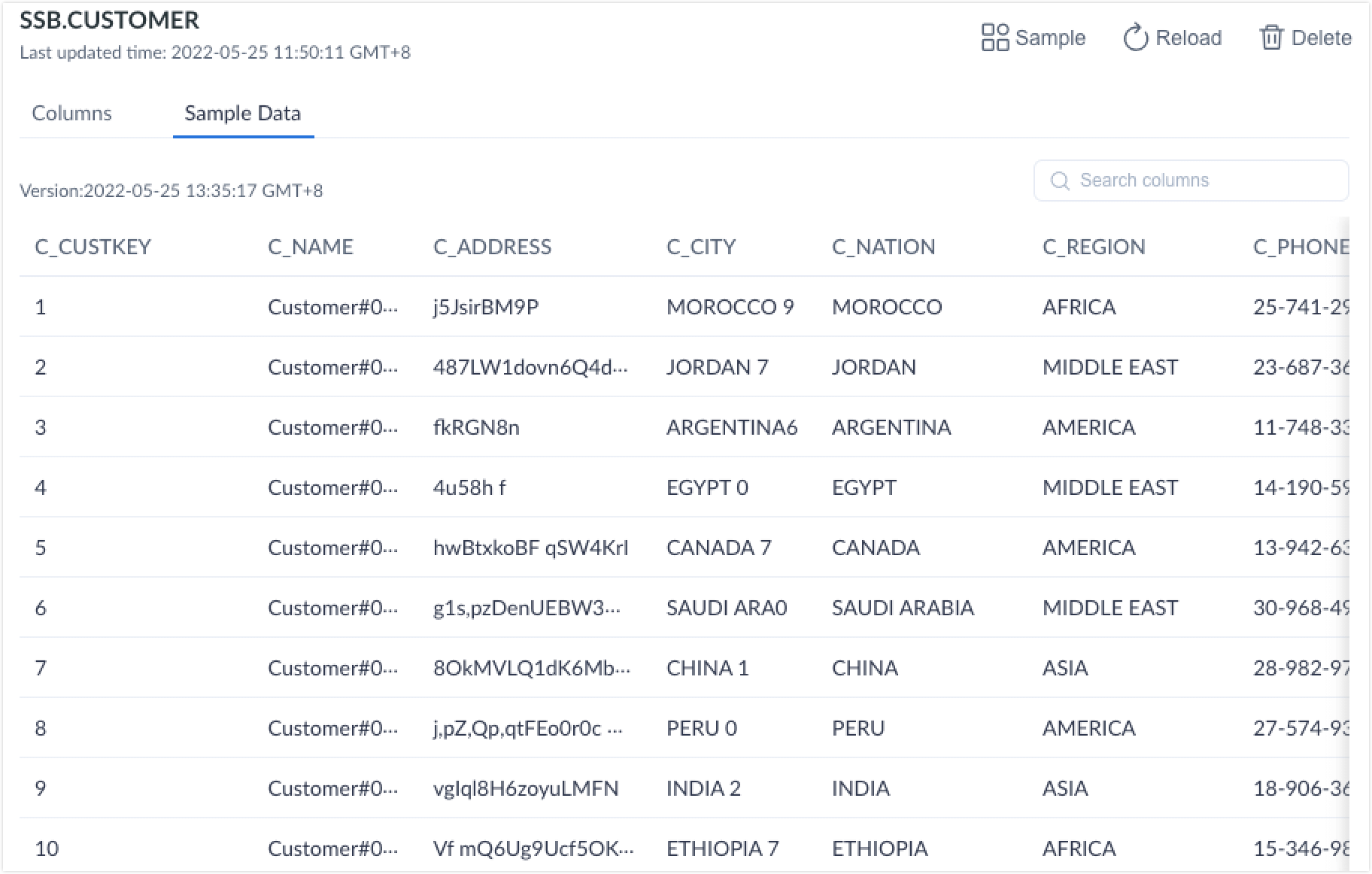The height and width of the screenshot is (874, 1372).
Task: Click the C_CITY column header
Action: coord(700,247)
